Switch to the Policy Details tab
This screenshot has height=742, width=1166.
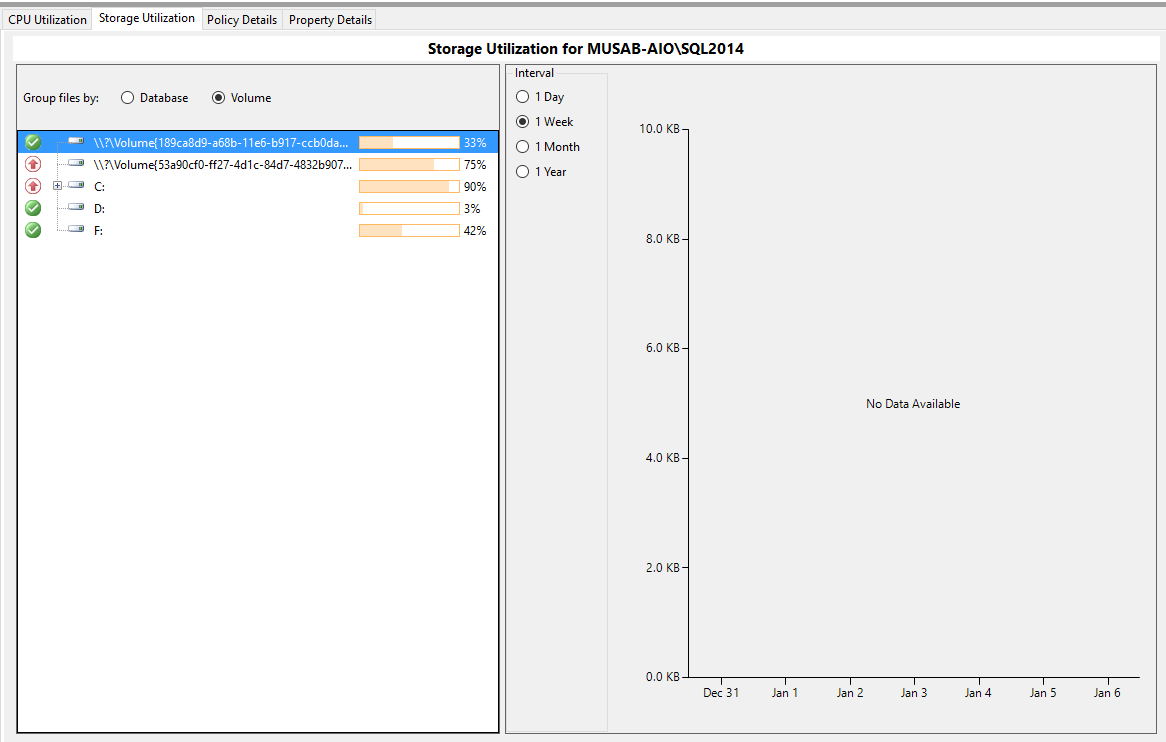click(242, 19)
